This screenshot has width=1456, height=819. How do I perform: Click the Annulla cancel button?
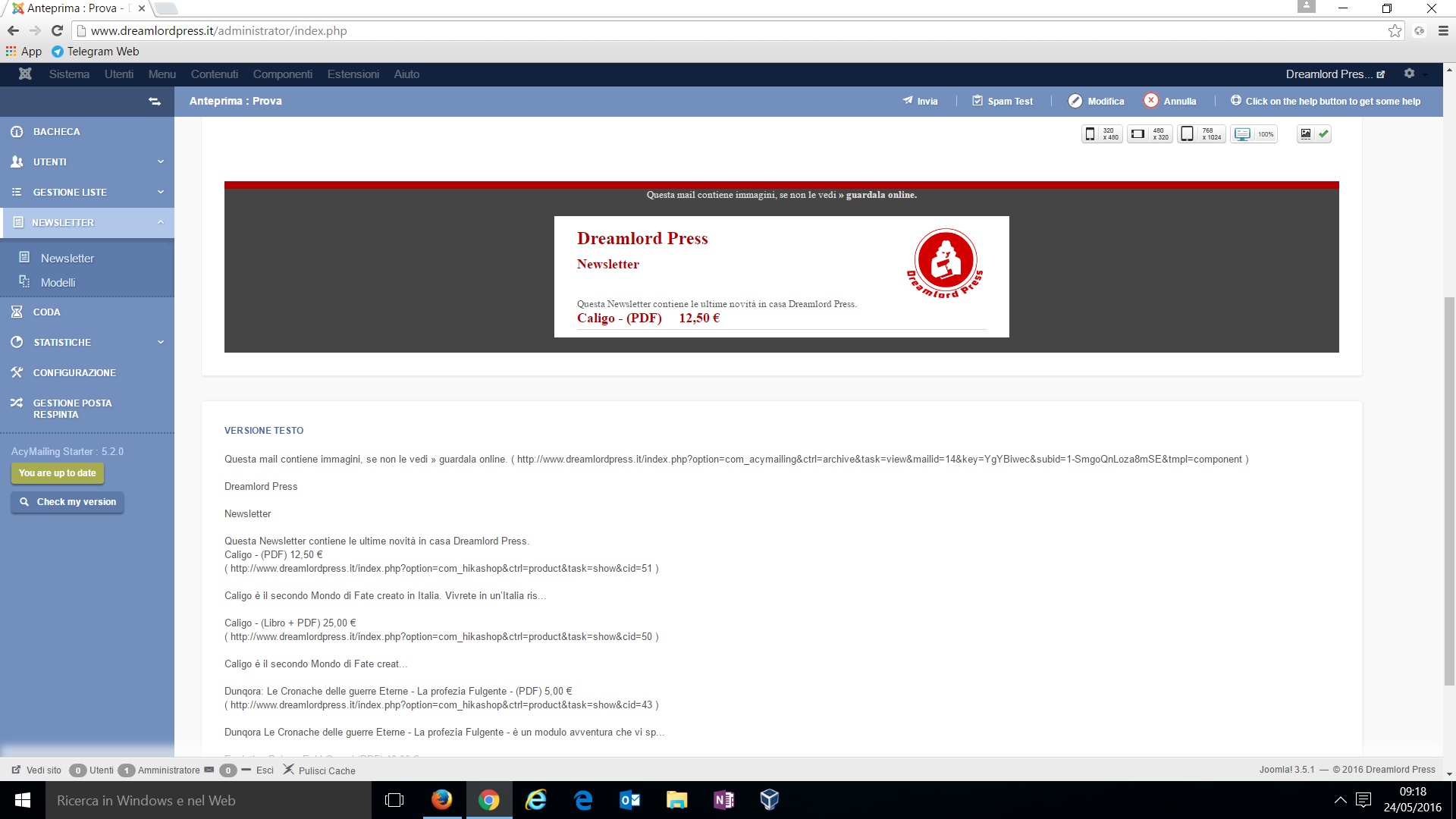coord(1170,101)
